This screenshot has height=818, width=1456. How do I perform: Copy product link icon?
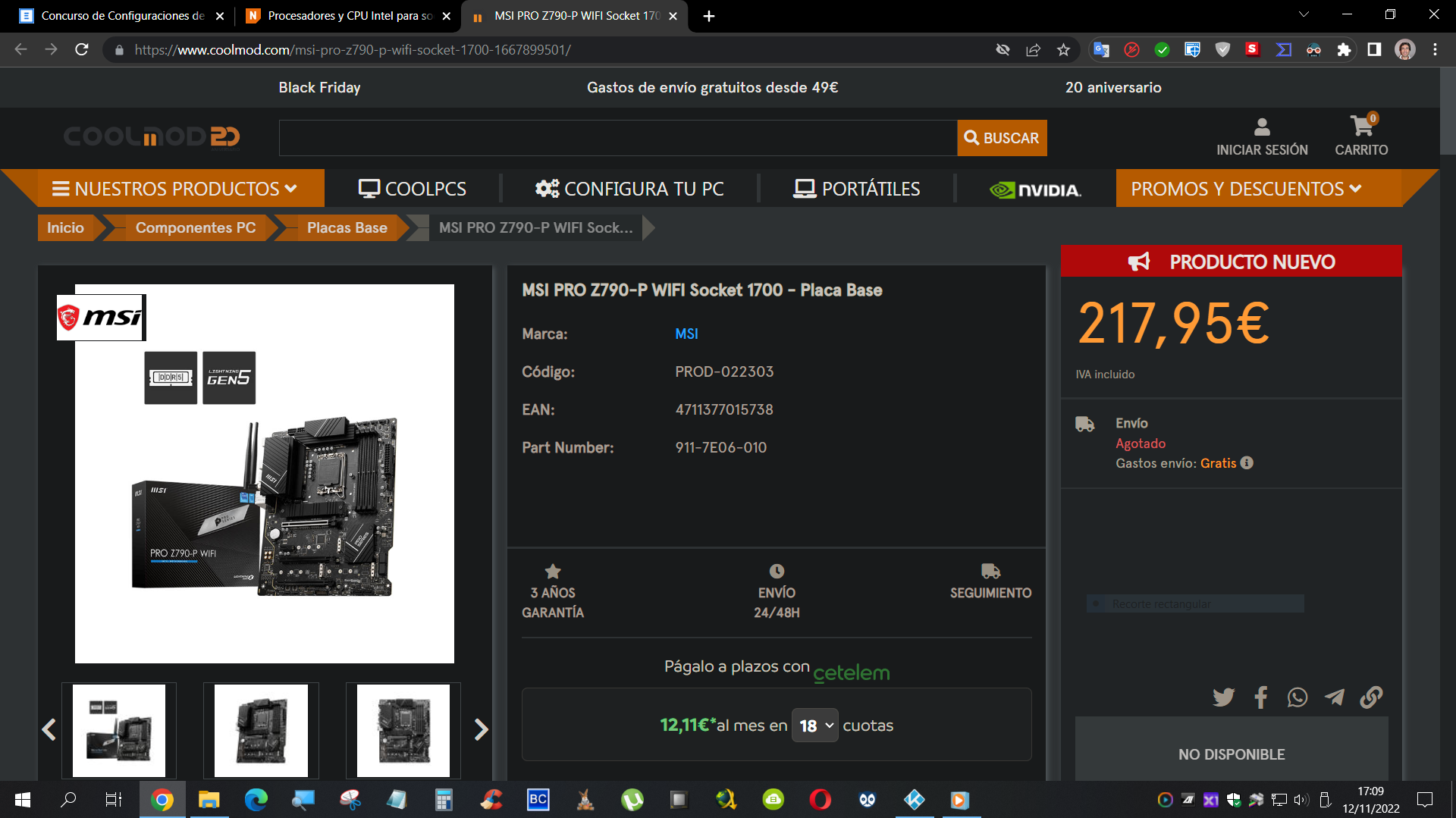pos(1371,697)
